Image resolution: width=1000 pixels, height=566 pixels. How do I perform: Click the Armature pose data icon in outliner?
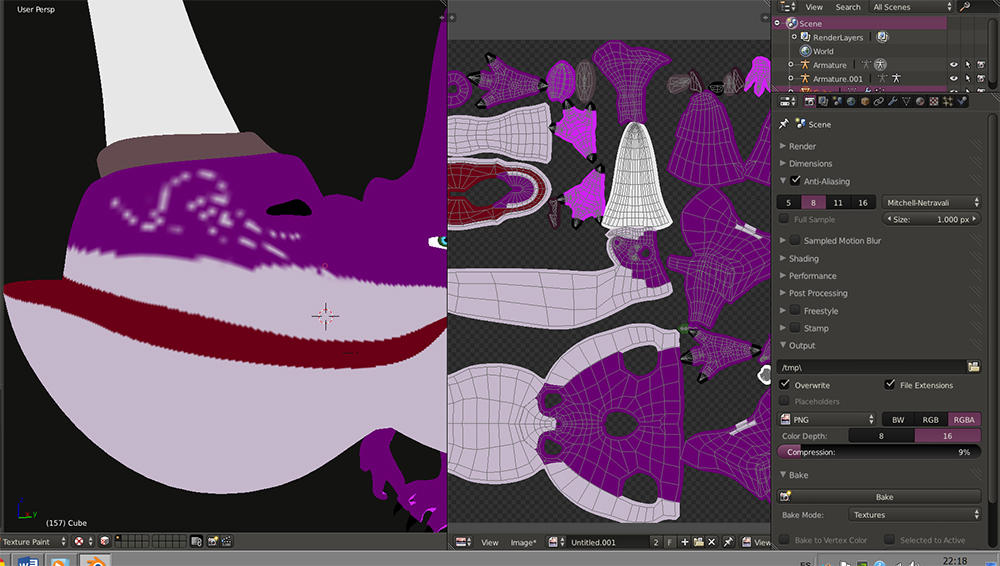[x=880, y=64]
